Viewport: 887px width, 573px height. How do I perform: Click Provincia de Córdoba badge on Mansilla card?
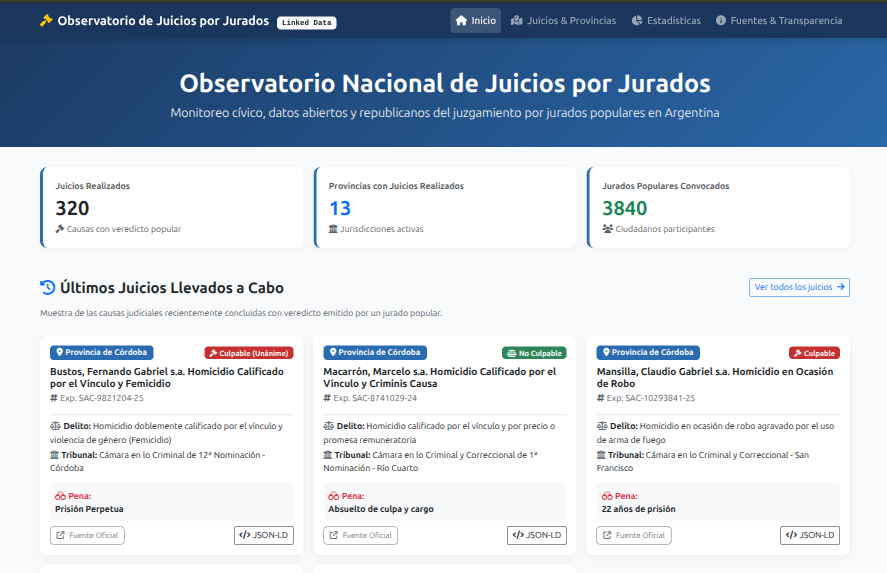648,352
